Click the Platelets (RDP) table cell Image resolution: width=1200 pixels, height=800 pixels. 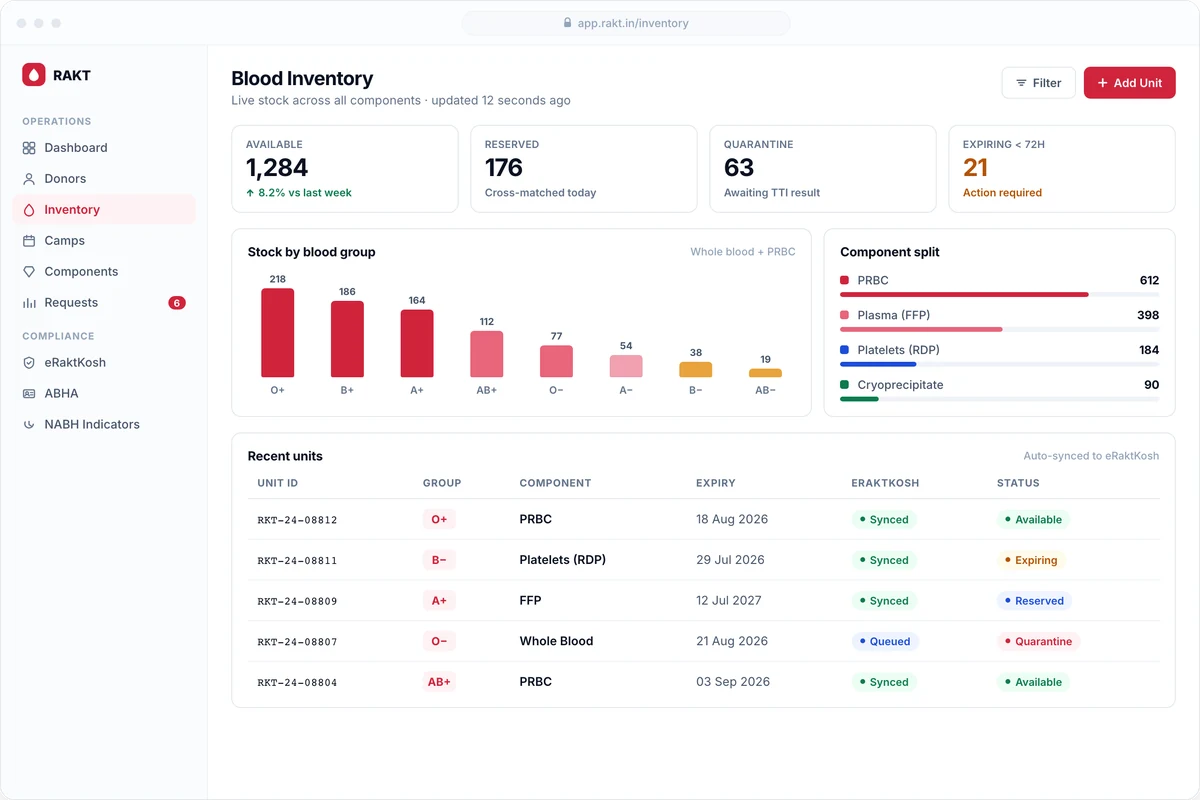click(563, 560)
